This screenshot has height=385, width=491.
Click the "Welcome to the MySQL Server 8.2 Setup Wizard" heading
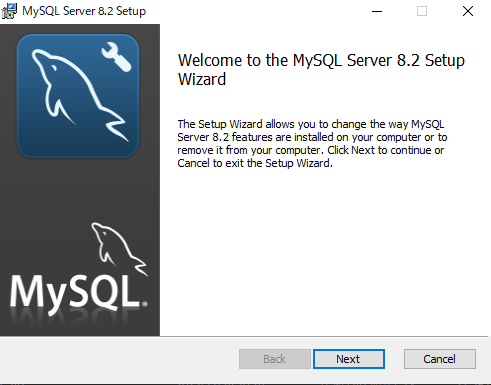(x=321, y=70)
